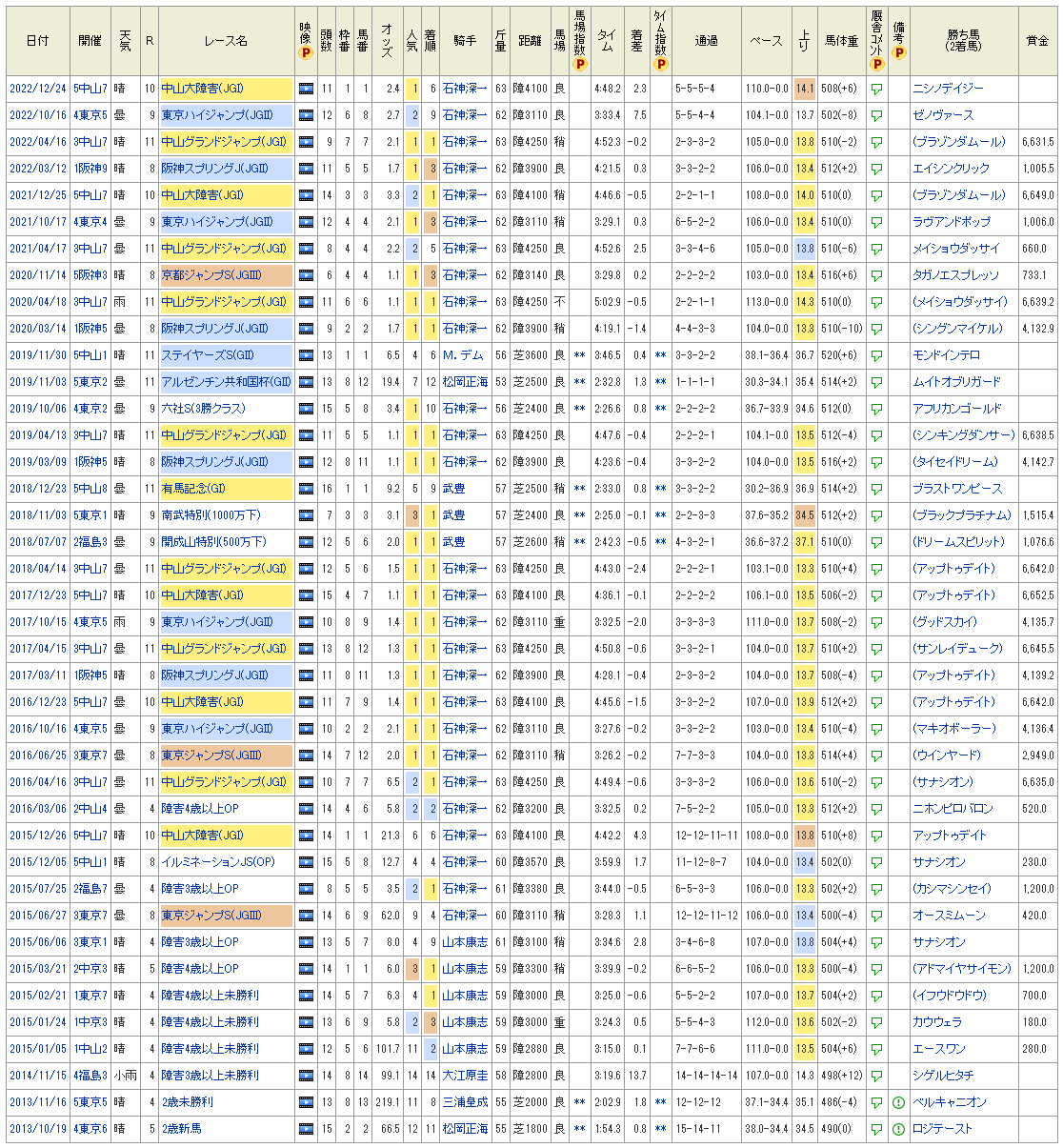Viewport: 1063px width, 1148px height.
Task: Open the 開成山特別(500万下) race link
Action: 213,542
